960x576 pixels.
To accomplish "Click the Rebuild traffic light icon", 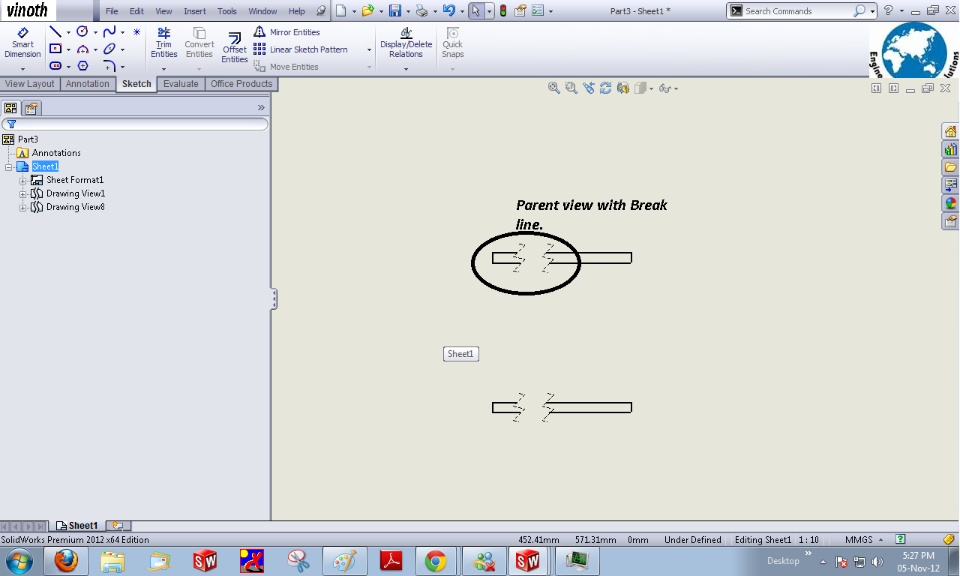I will (503, 10).
